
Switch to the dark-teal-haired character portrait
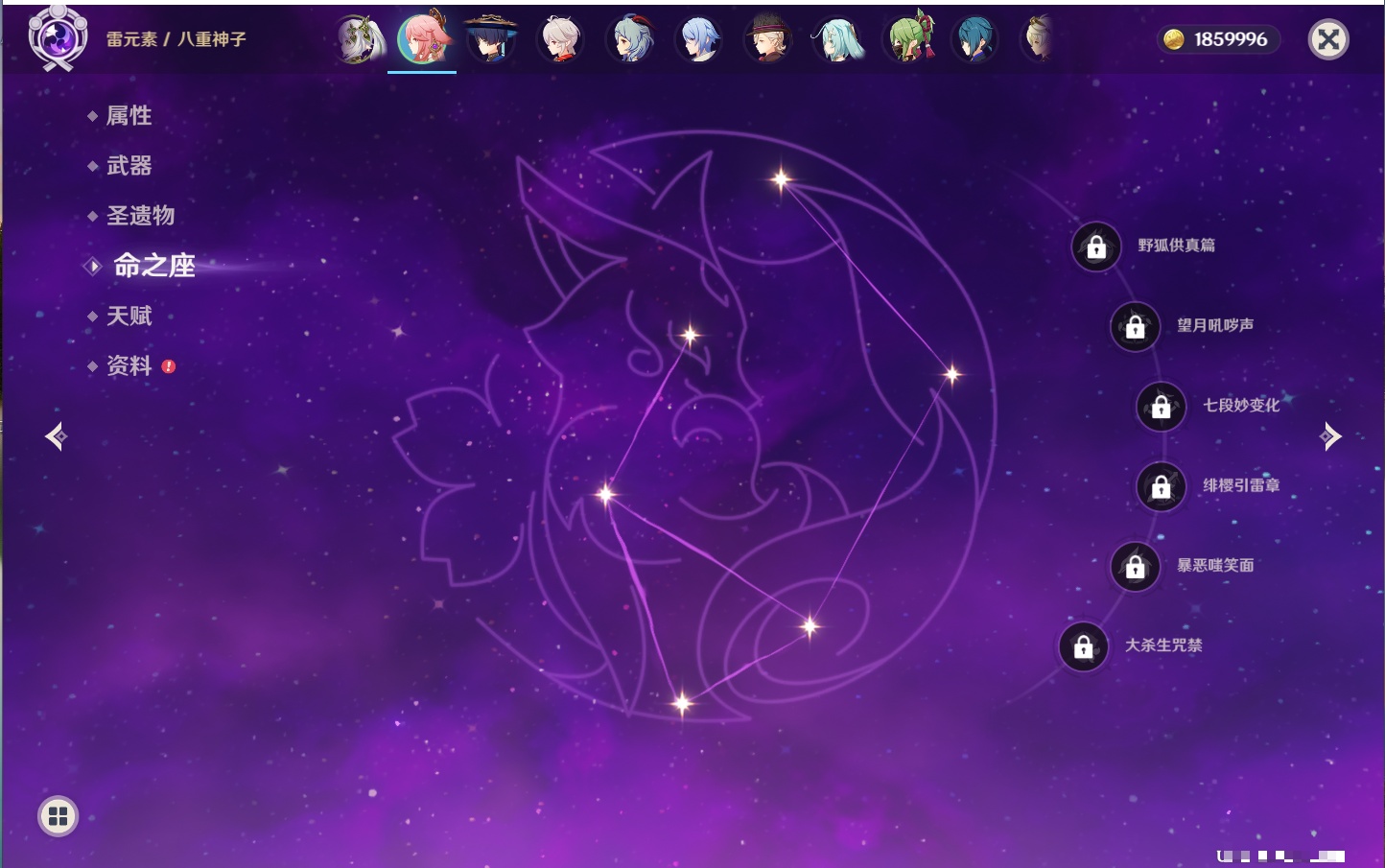(x=975, y=39)
